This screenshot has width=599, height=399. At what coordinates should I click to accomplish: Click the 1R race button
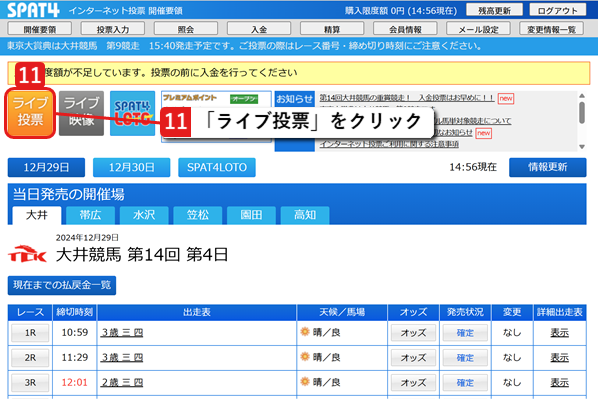[x=30, y=333]
